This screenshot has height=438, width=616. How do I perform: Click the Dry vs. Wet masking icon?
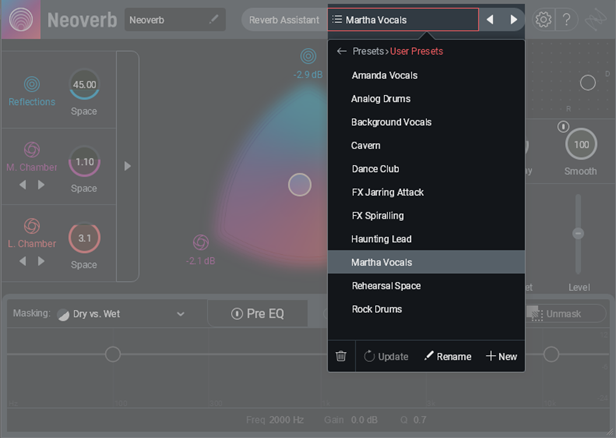tap(63, 314)
